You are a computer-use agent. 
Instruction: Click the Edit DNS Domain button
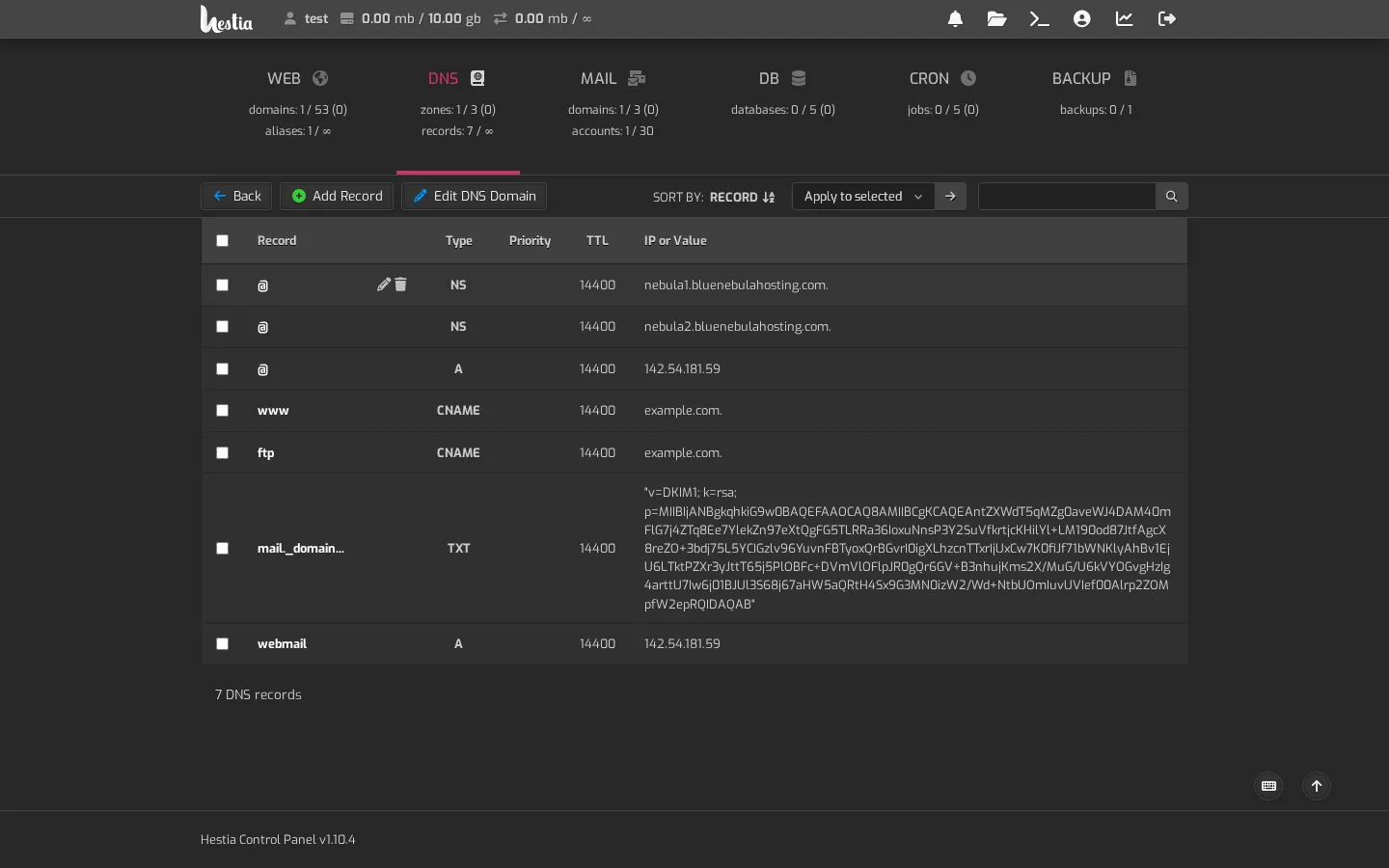tap(475, 196)
